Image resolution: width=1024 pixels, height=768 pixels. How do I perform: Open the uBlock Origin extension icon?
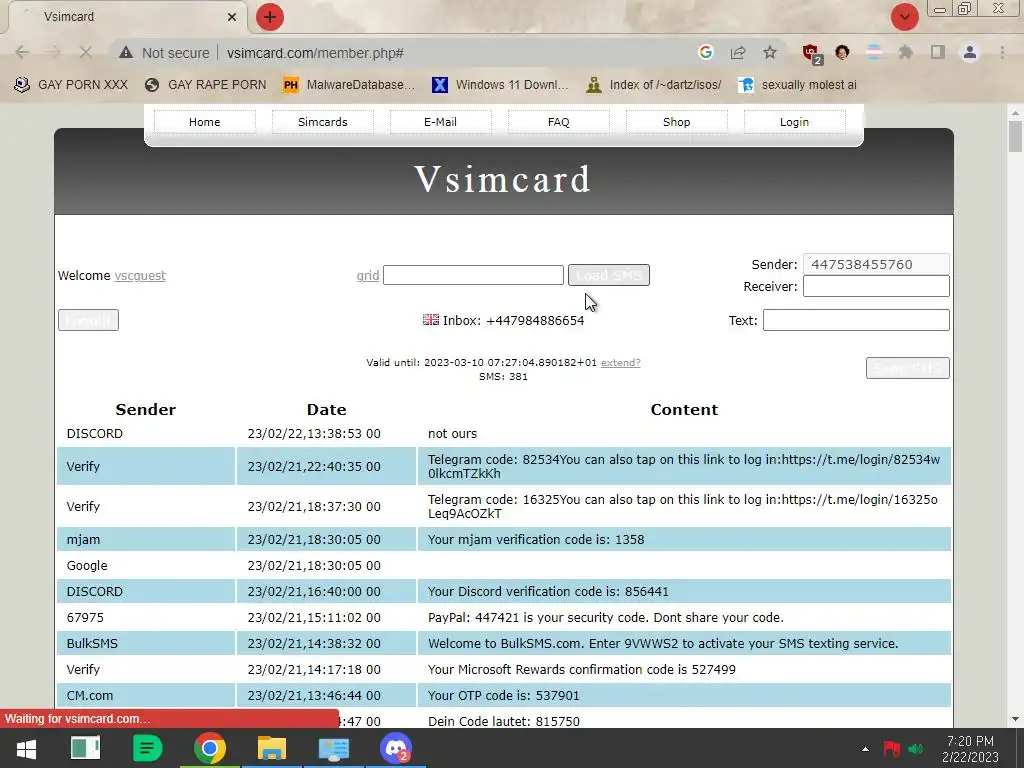[811, 53]
